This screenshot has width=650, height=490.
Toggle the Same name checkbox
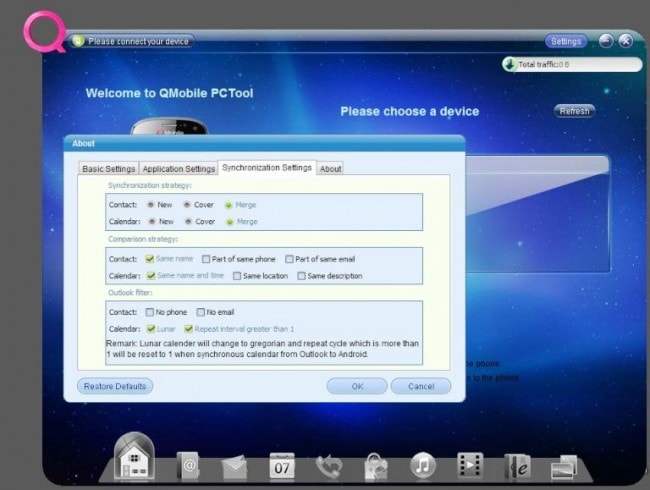(x=150, y=259)
